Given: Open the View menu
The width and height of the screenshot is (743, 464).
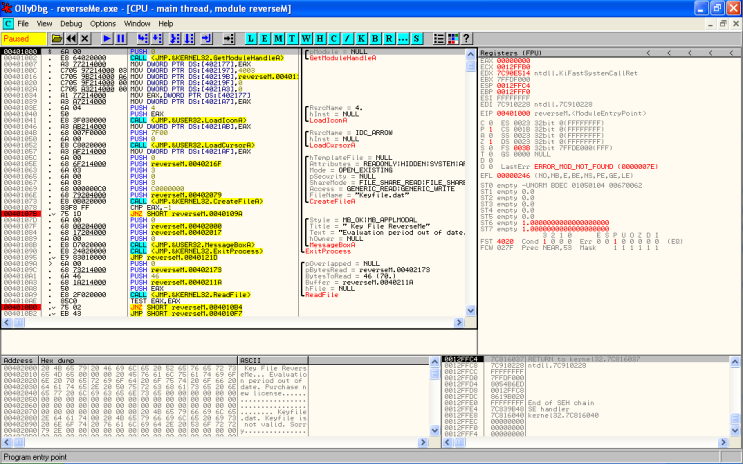Looking at the screenshot, I should 44,24.
